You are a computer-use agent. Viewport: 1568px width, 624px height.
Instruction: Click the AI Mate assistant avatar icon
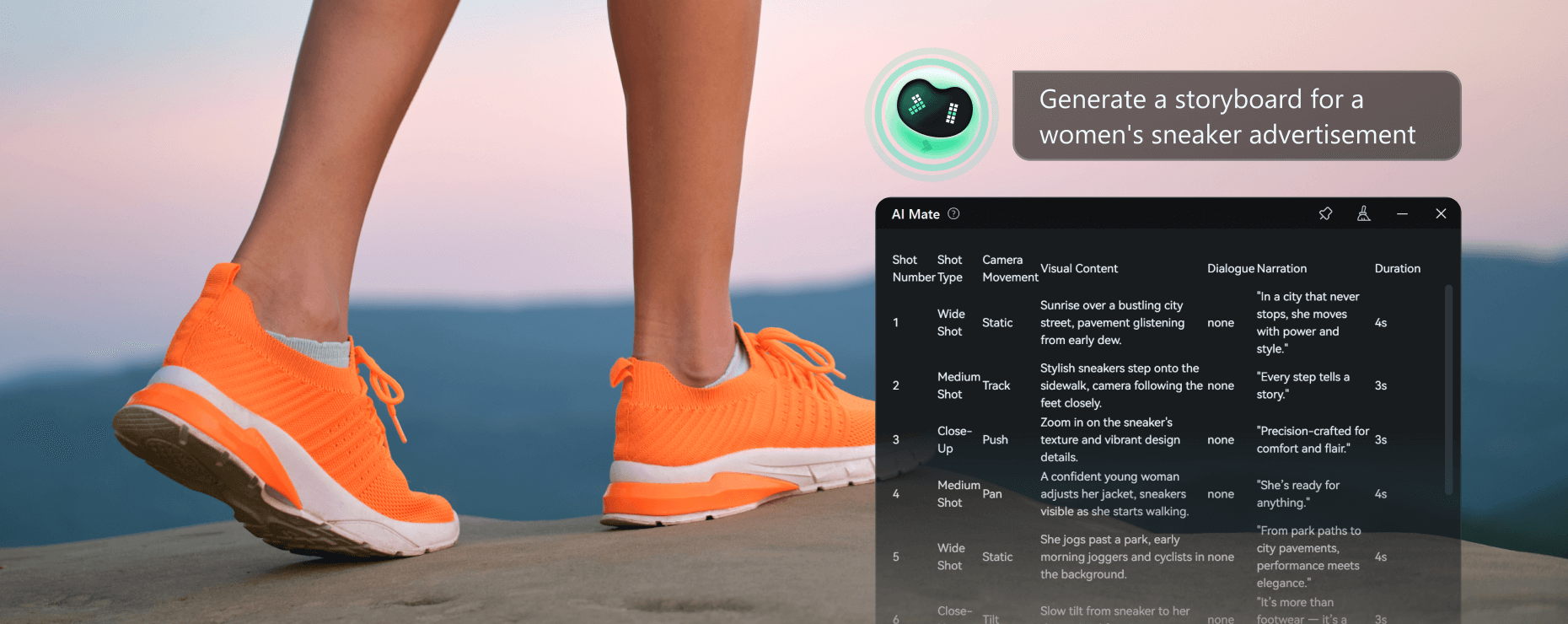932,114
